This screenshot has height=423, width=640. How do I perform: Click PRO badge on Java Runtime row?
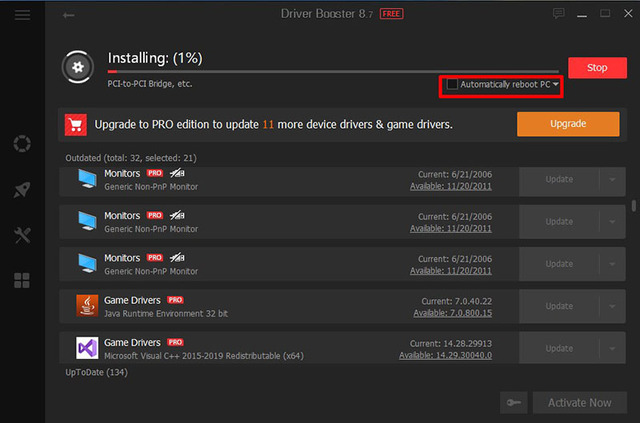tap(175, 300)
